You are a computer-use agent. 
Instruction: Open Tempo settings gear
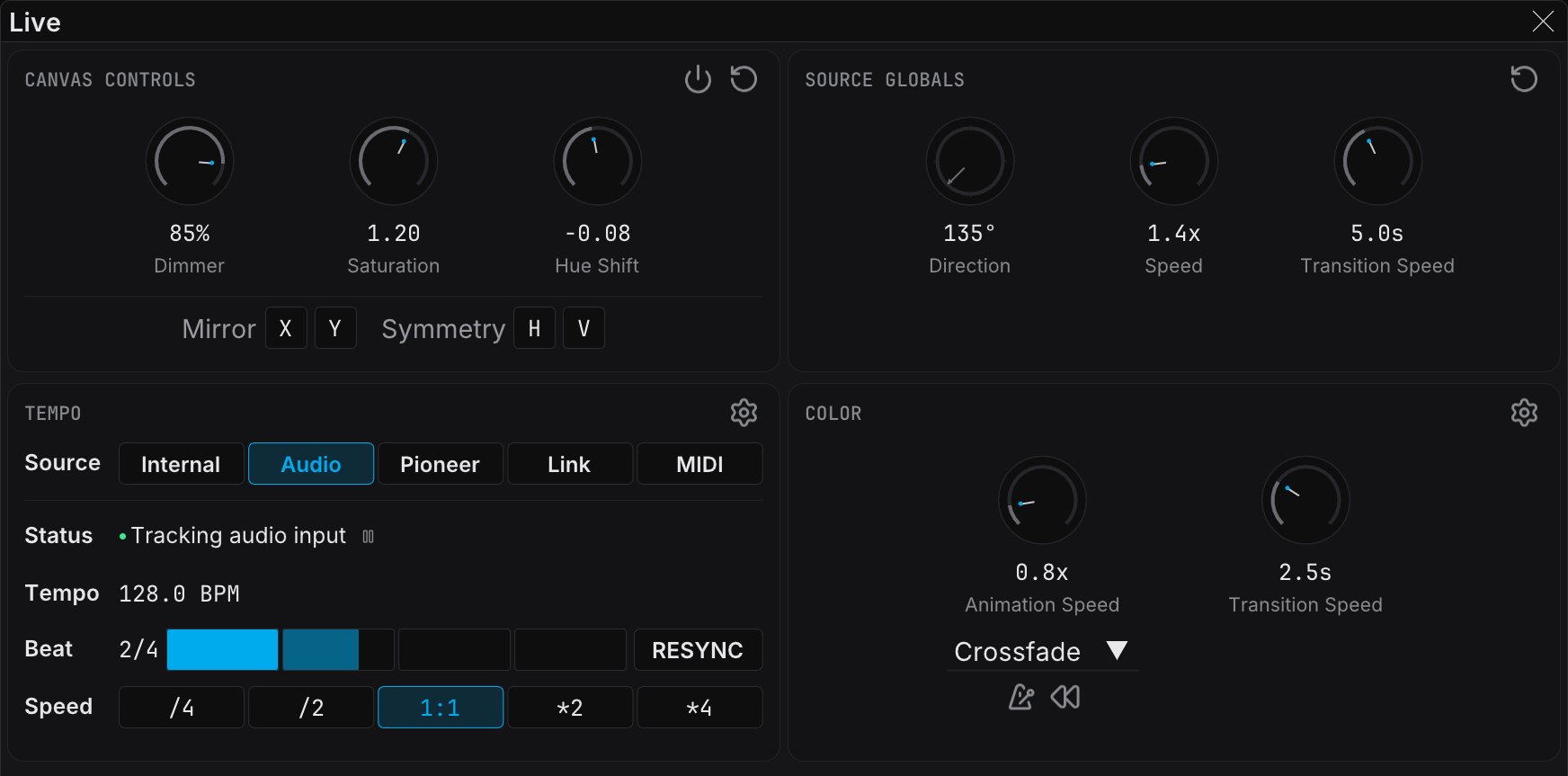pyautogui.click(x=744, y=413)
